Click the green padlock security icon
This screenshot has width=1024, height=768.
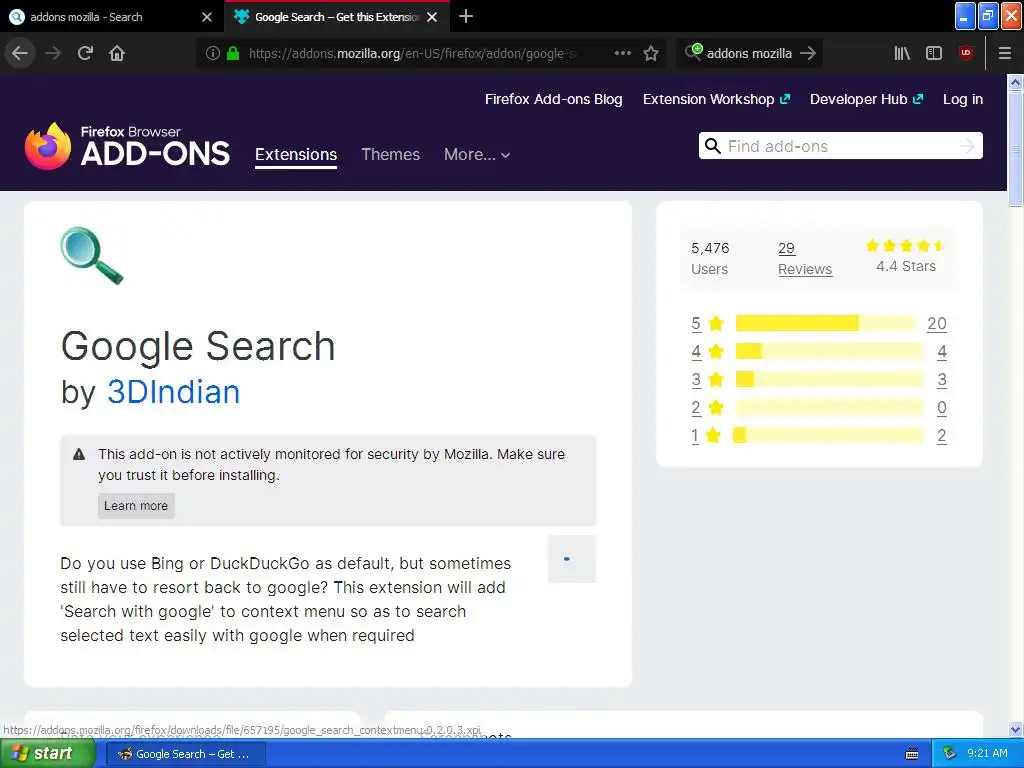pos(232,53)
